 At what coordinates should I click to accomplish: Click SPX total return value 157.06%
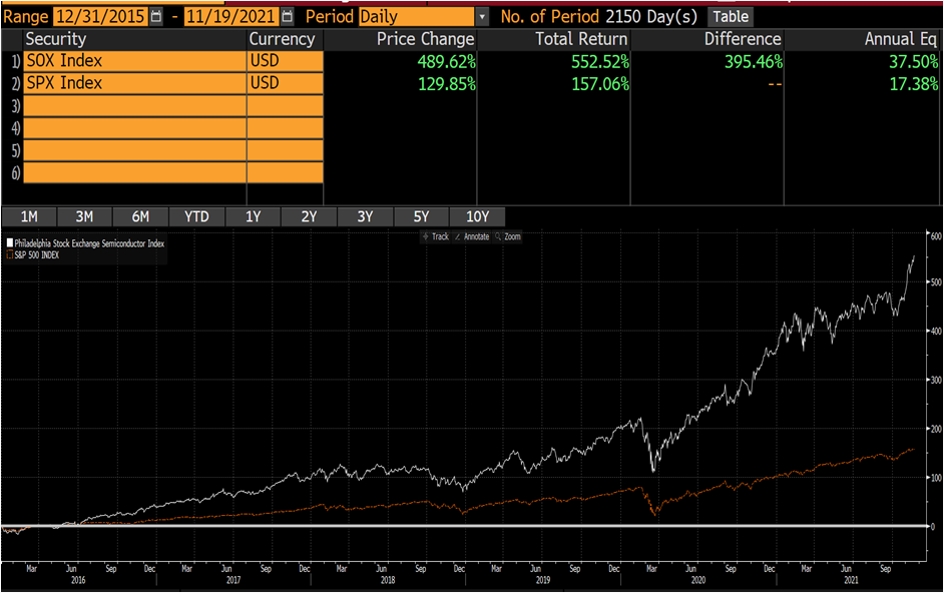(600, 84)
